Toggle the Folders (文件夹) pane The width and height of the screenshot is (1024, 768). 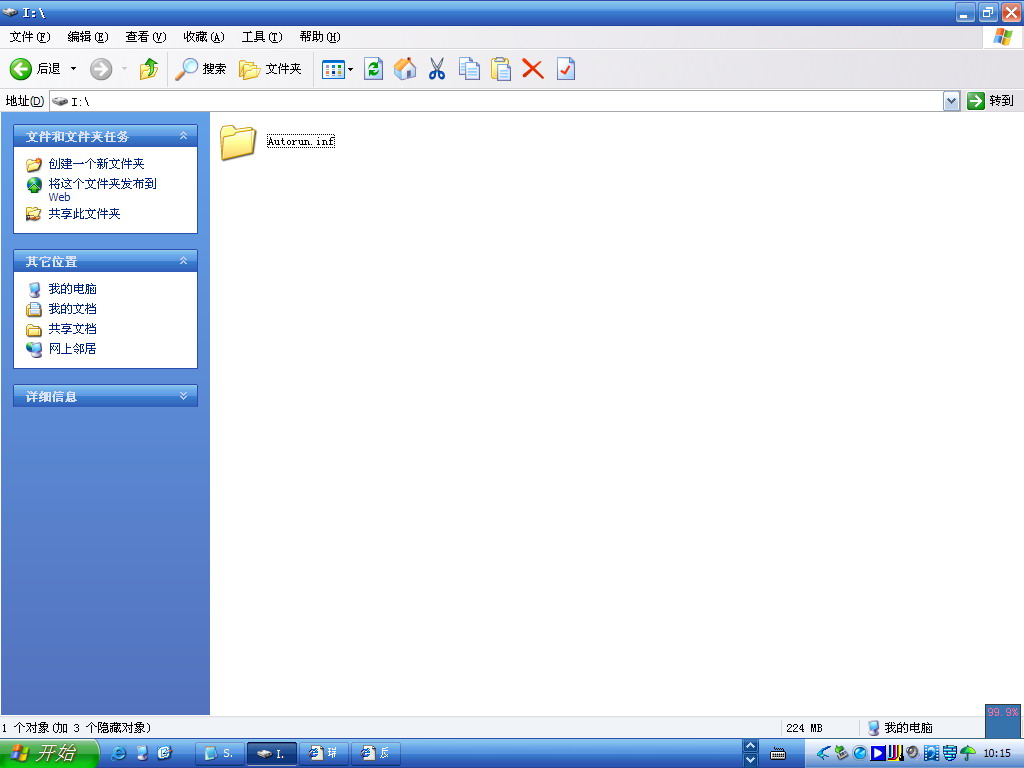coord(270,69)
